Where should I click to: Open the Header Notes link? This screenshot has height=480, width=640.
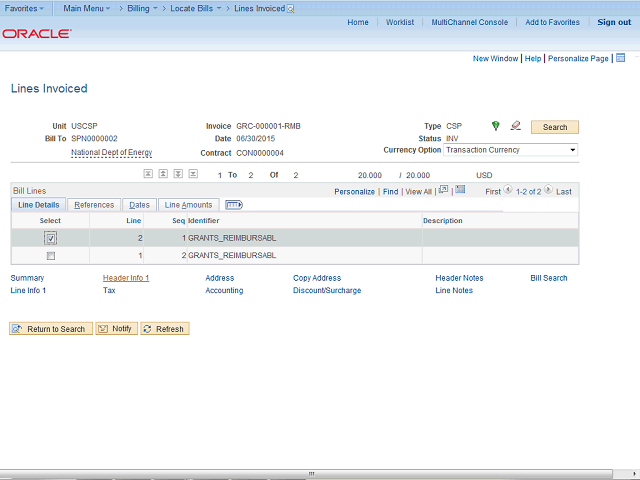pyautogui.click(x=459, y=278)
